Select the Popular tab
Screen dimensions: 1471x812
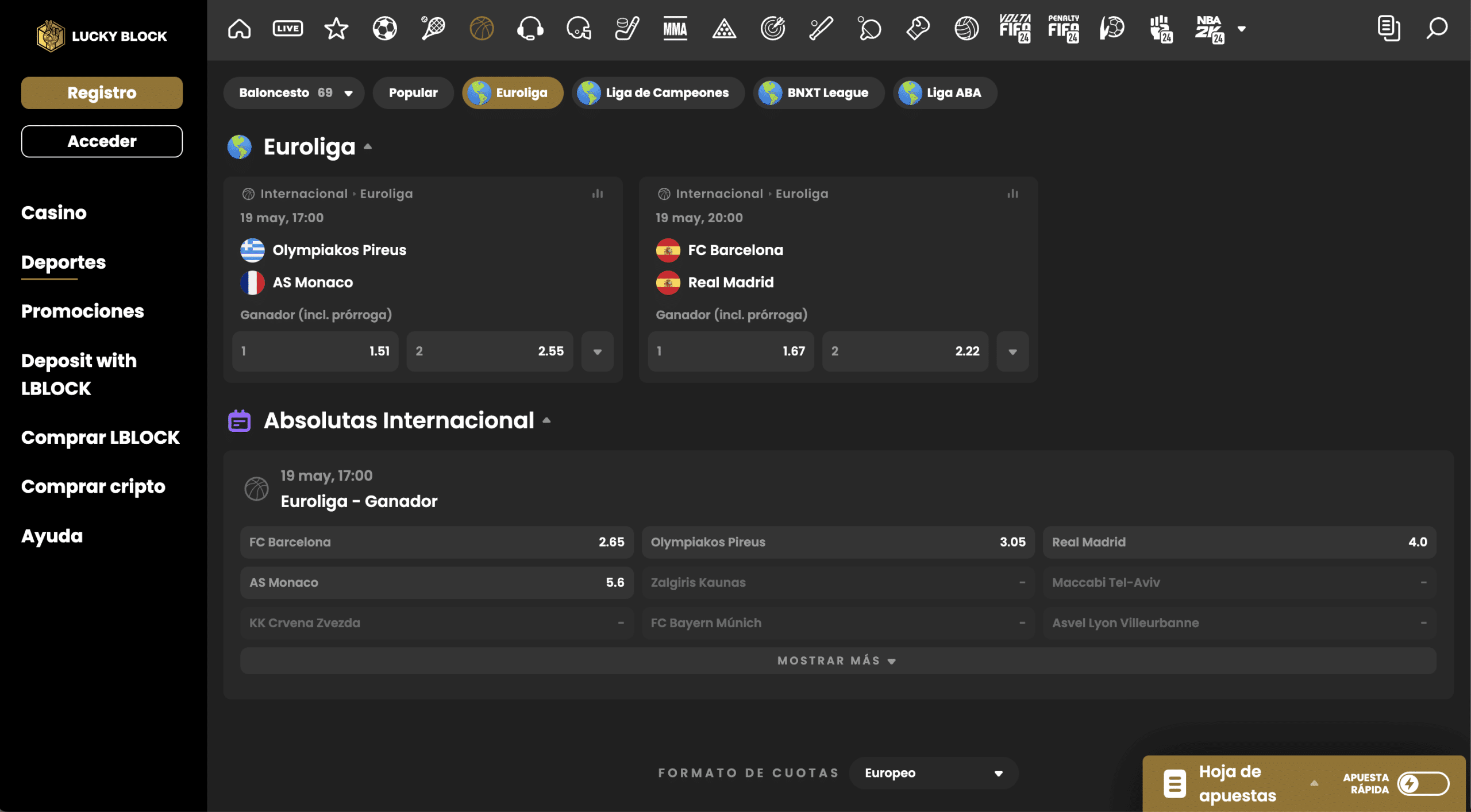coord(413,92)
